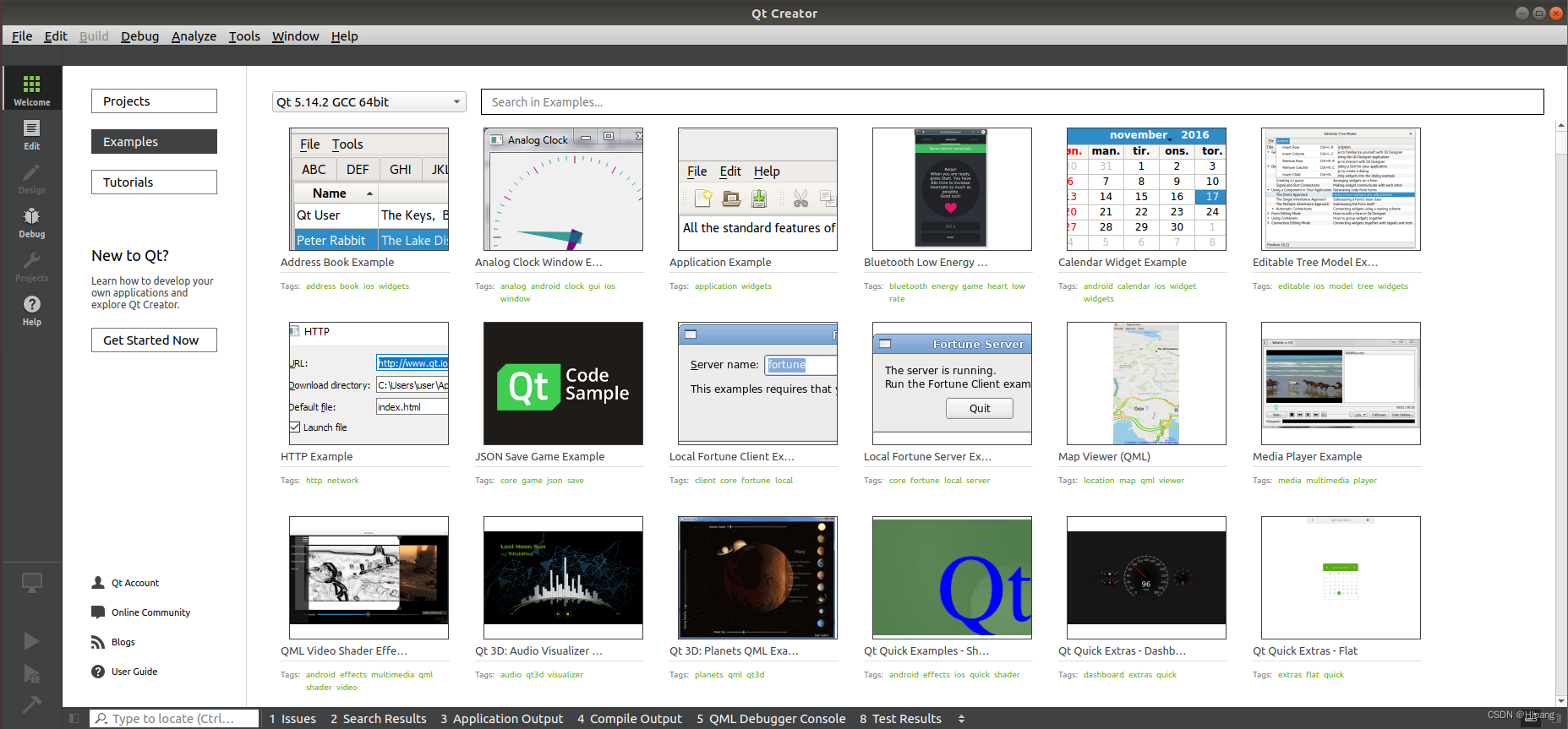This screenshot has height=729, width=1568.
Task: Open the Bluetooth Low Energy example thumbnail
Action: click(x=952, y=189)
